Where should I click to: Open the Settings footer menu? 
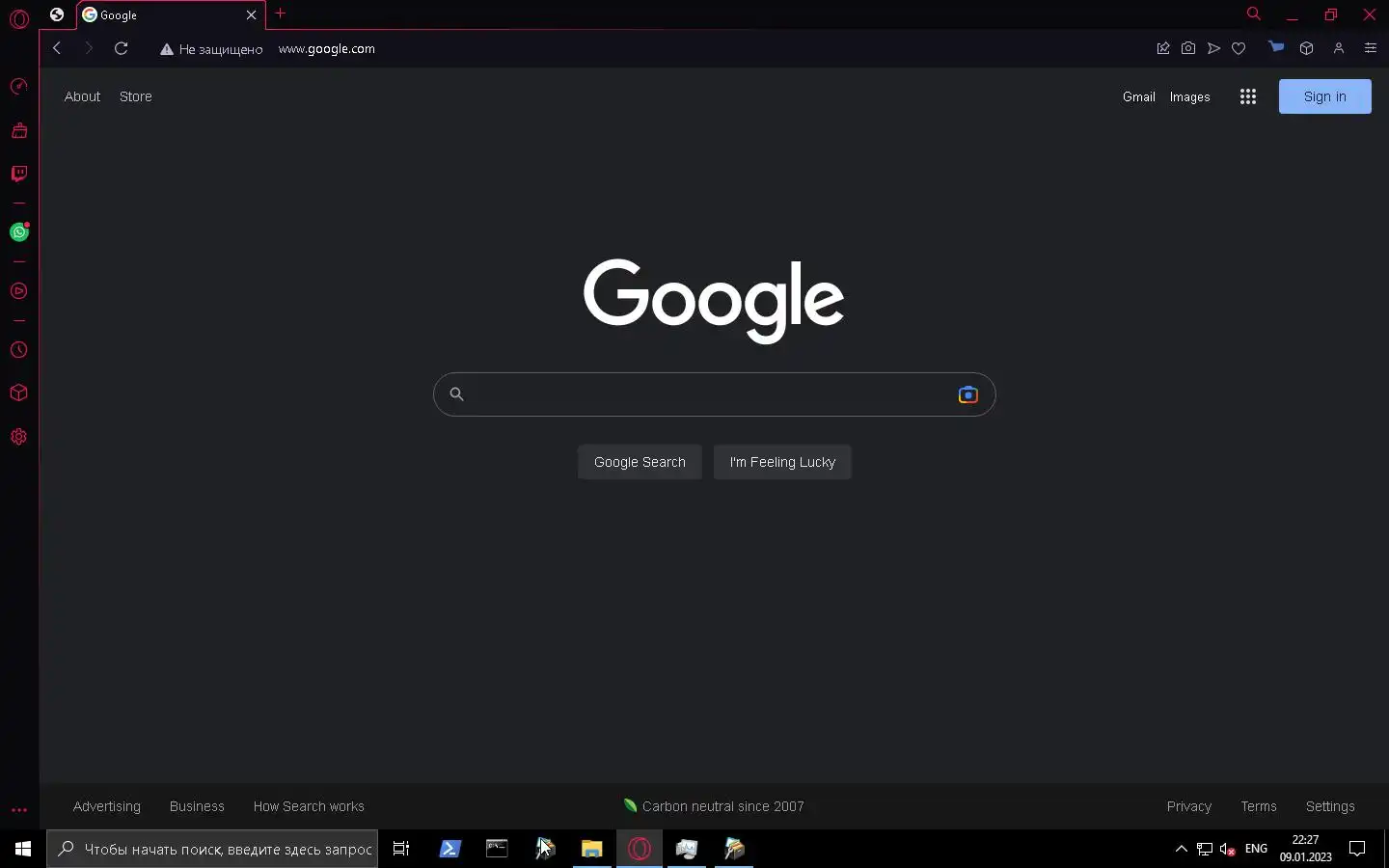point(1330,806)
